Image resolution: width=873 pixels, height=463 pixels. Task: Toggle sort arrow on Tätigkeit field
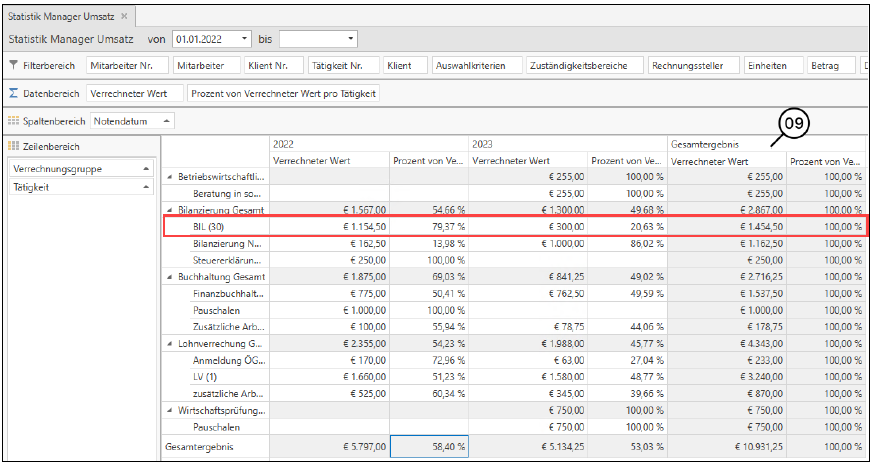[146, 187]
